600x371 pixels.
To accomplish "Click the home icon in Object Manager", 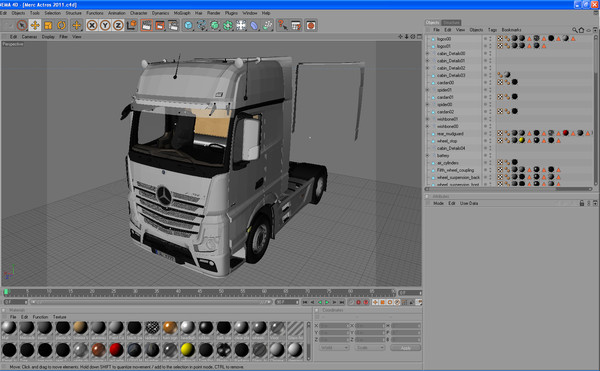I will point(581,30).
